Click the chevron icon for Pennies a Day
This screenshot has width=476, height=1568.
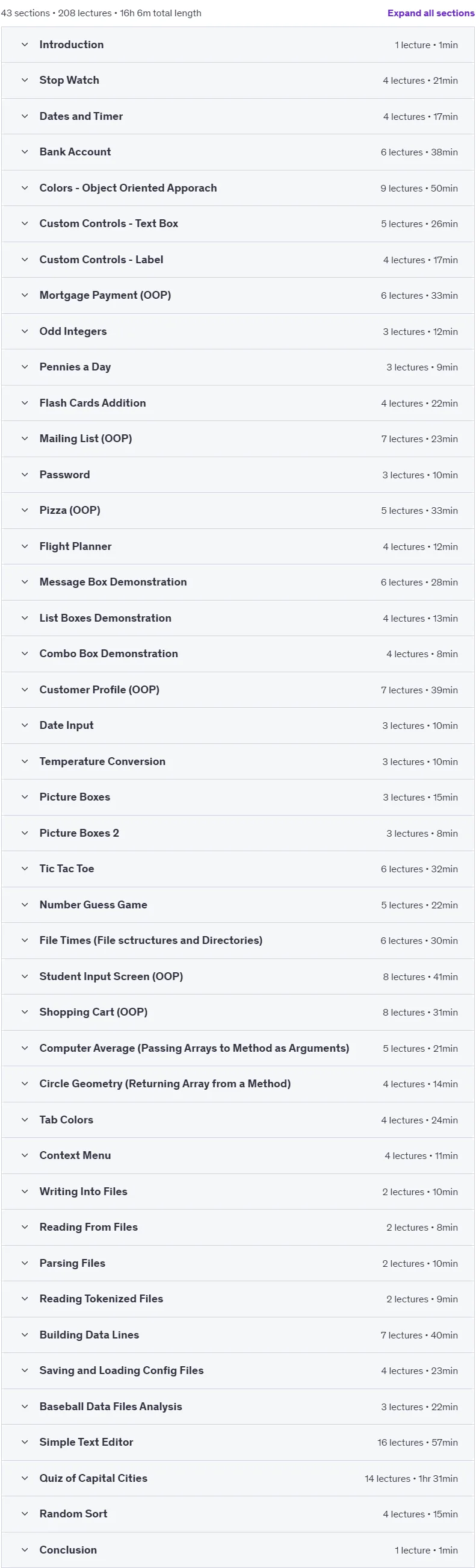click(25, 367)
